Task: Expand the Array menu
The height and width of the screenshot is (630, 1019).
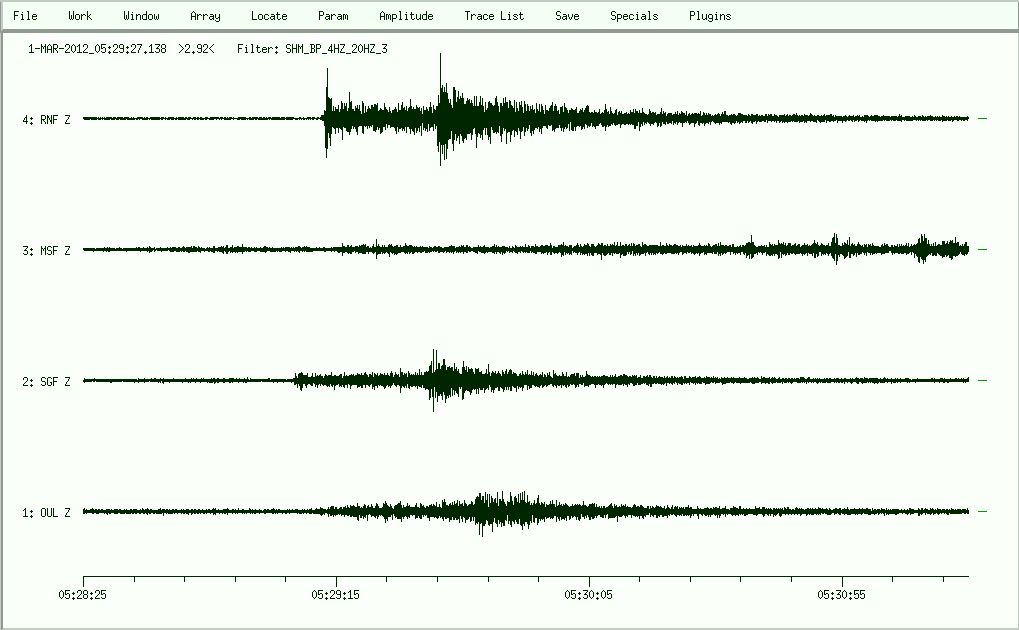Action: (x=205, y=16)
